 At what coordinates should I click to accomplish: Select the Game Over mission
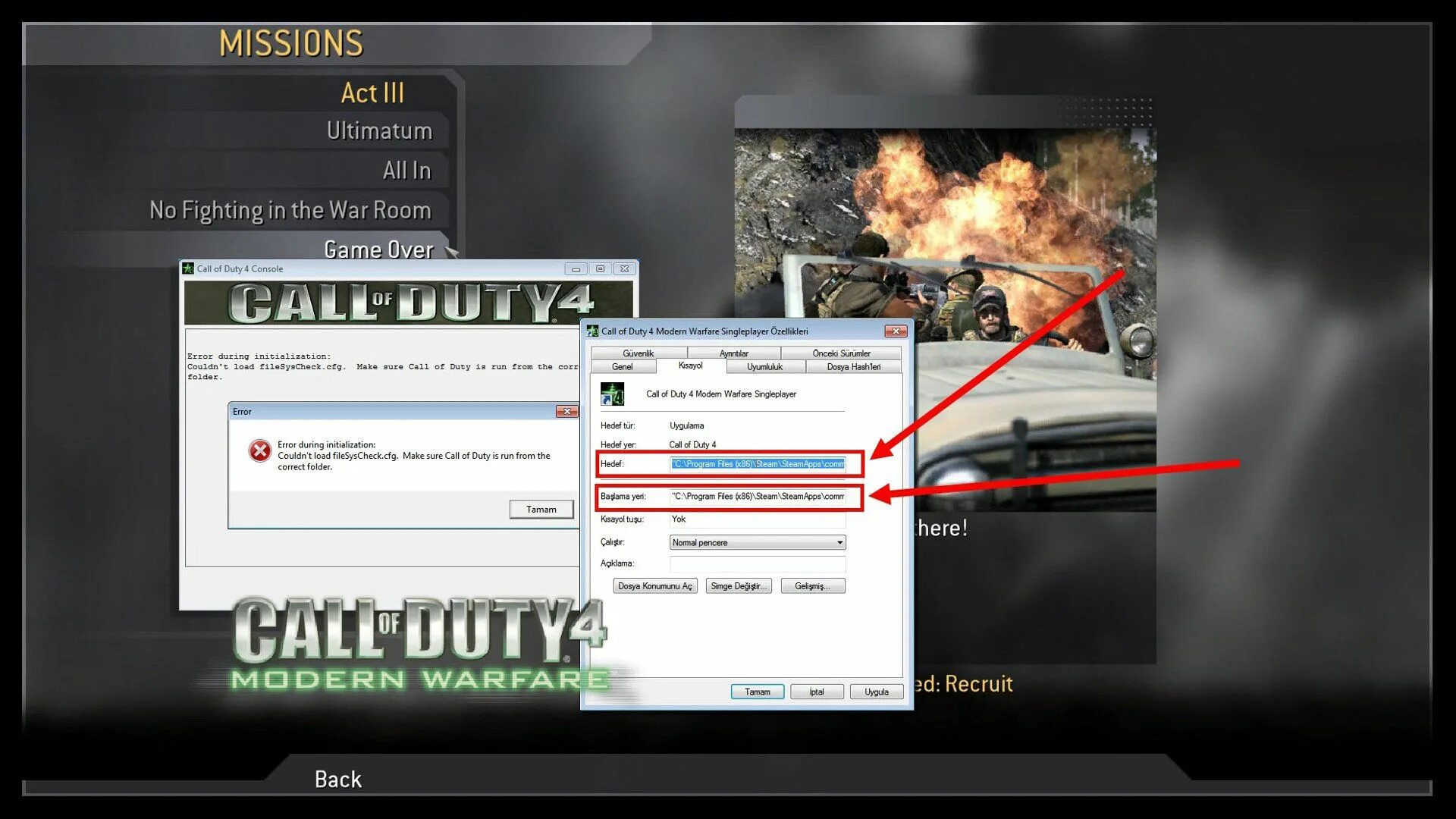click(x=378, y=249)
